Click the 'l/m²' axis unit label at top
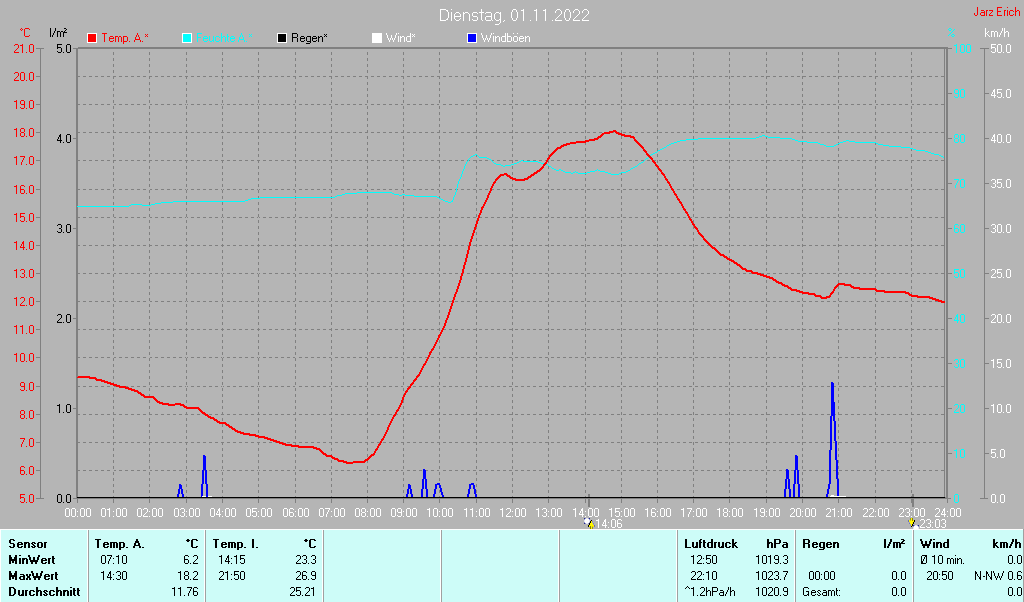Image resolution: width=1024 pixels, height=602 pixels. 58,33
